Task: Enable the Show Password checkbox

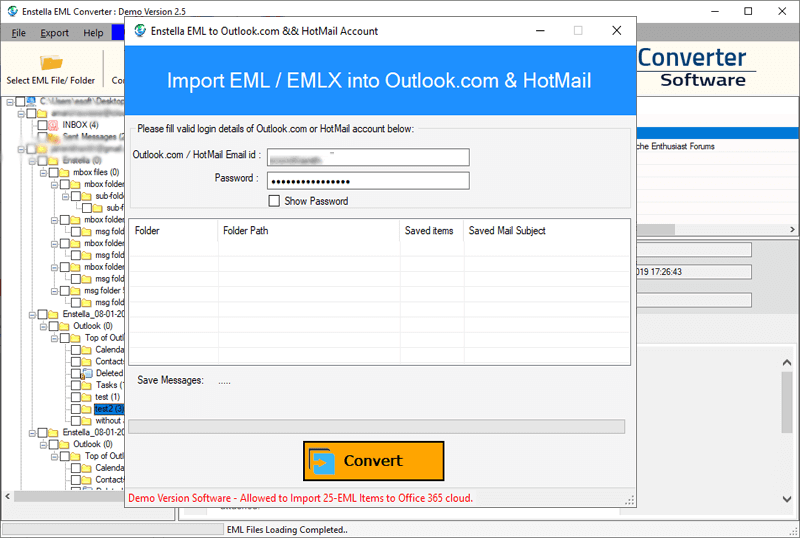Action: (274, 201)
